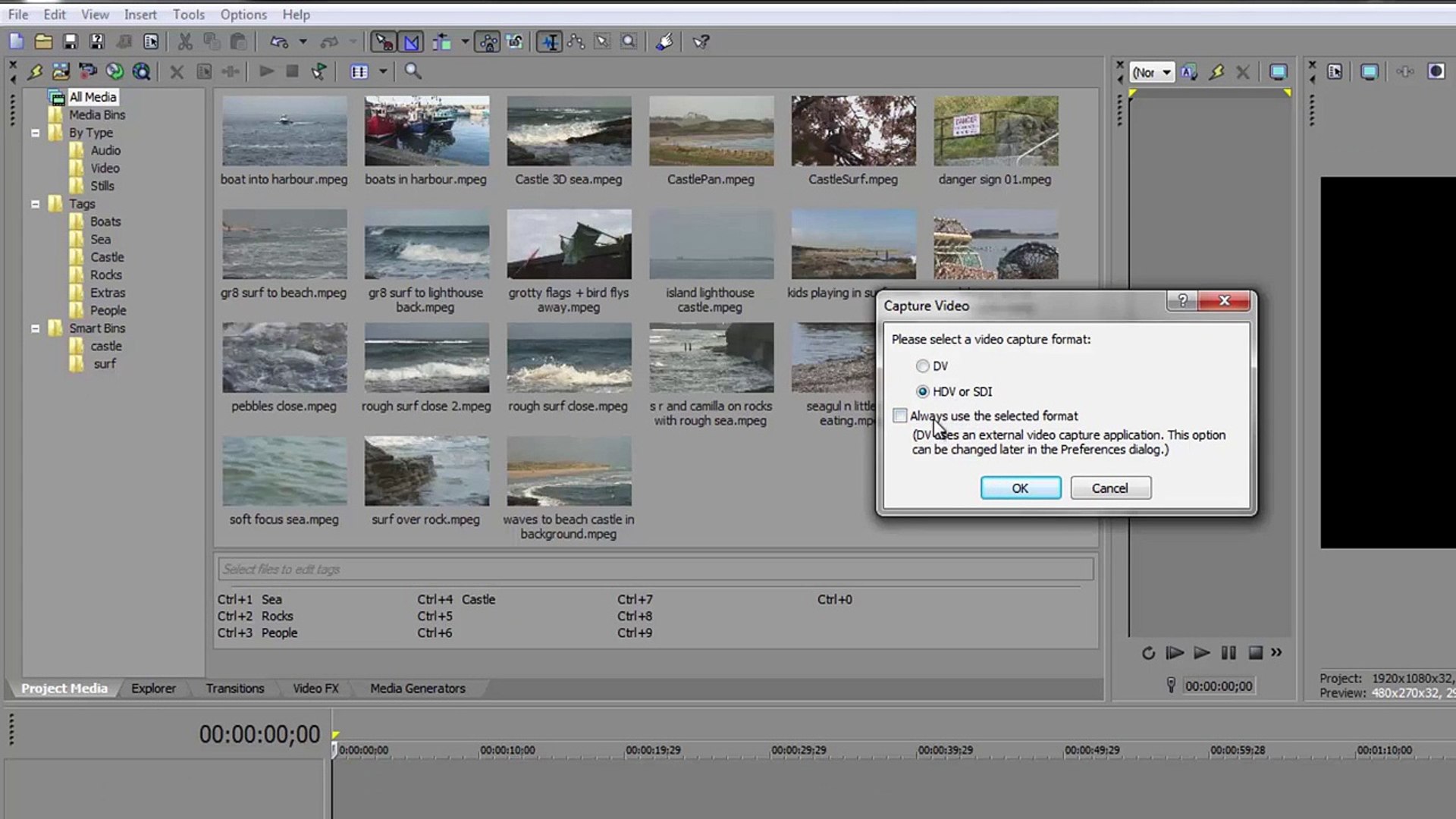Cancel the Capture Video dialog
1456x819 pixels.
pos(1110,488)
